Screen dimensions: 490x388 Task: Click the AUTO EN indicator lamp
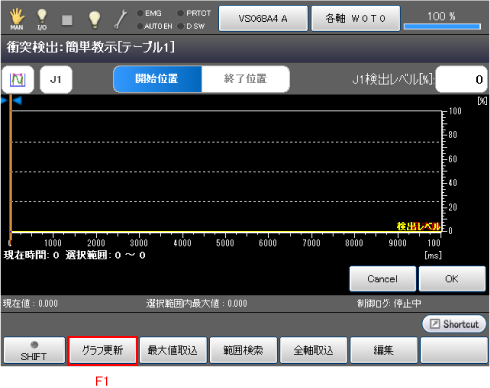[x=140, y=26]
